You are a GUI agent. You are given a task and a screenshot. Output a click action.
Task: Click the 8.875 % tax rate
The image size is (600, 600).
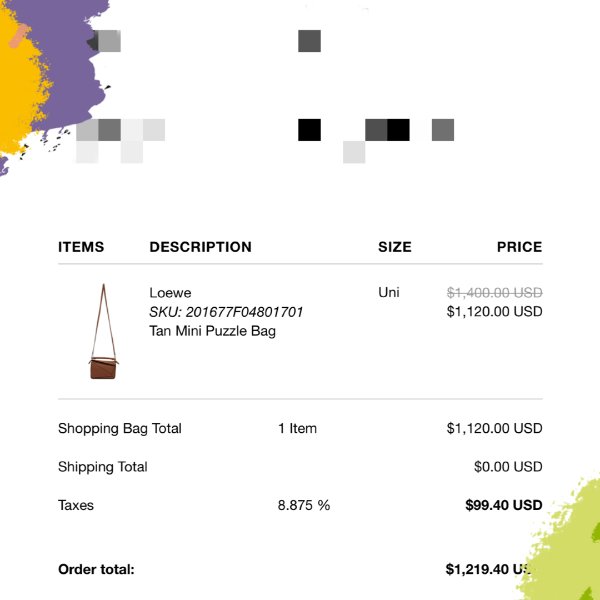[x=304, y=505]
